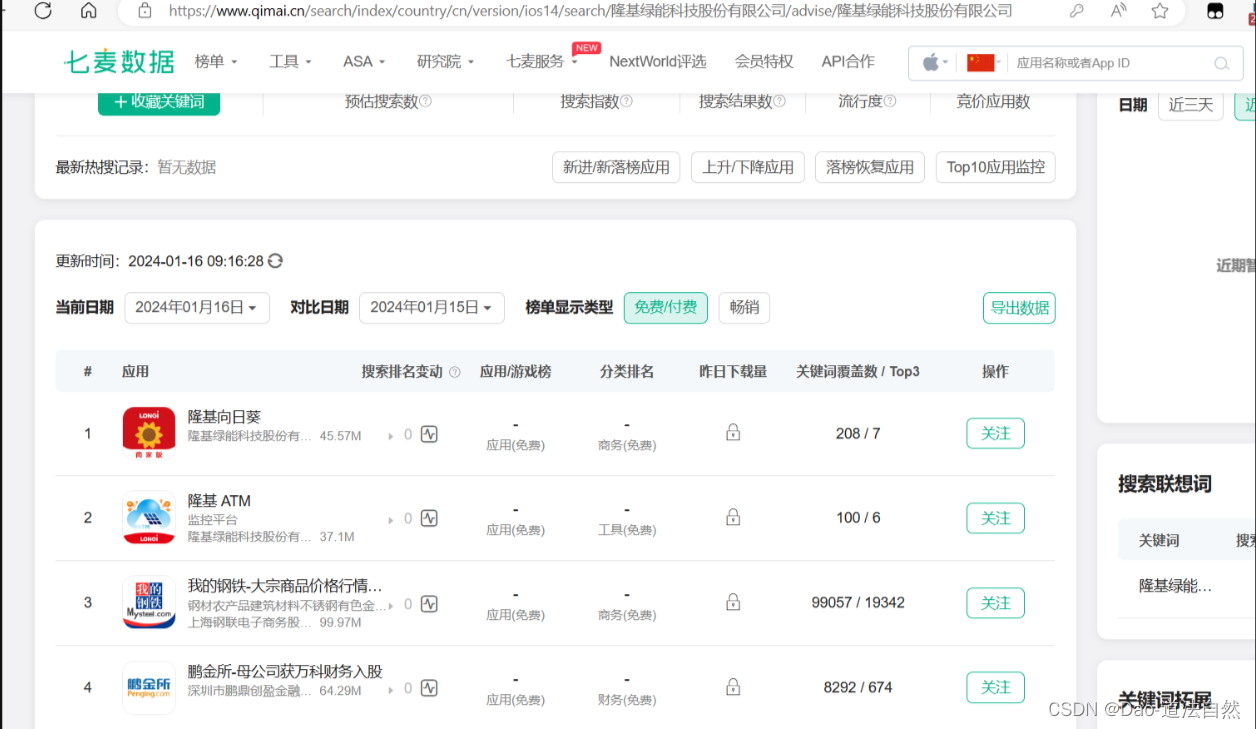Open the 隆基向日葵 app name link
The width and height of the screenshot is (1256, 729).
point(224,416)
